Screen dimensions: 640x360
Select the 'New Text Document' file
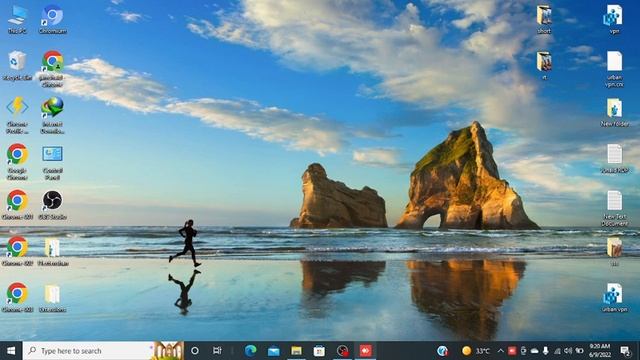coord(614,208)
